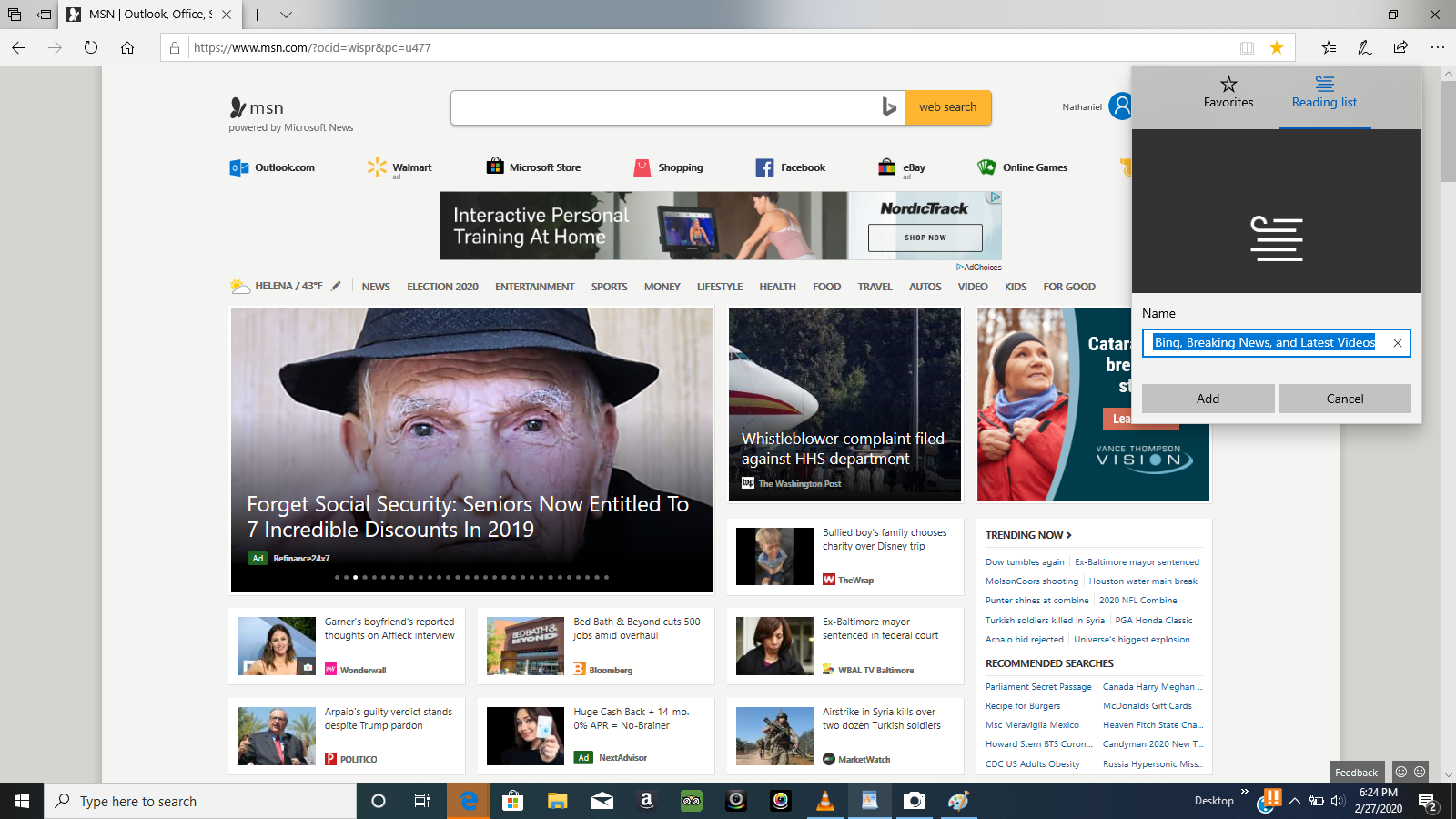Open File Explorer from taskbar

[x=558, y=801]
